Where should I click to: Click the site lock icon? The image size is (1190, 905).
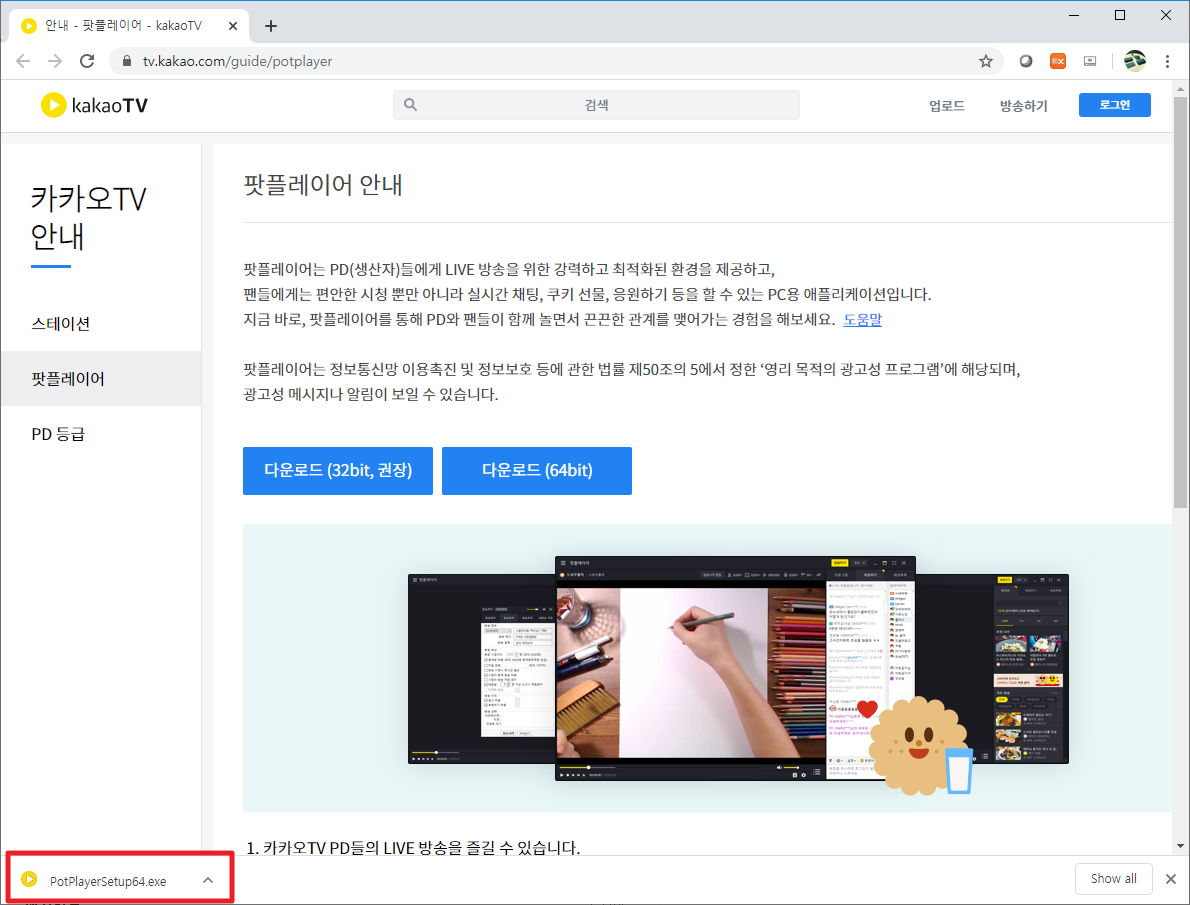tap(127, 61)
